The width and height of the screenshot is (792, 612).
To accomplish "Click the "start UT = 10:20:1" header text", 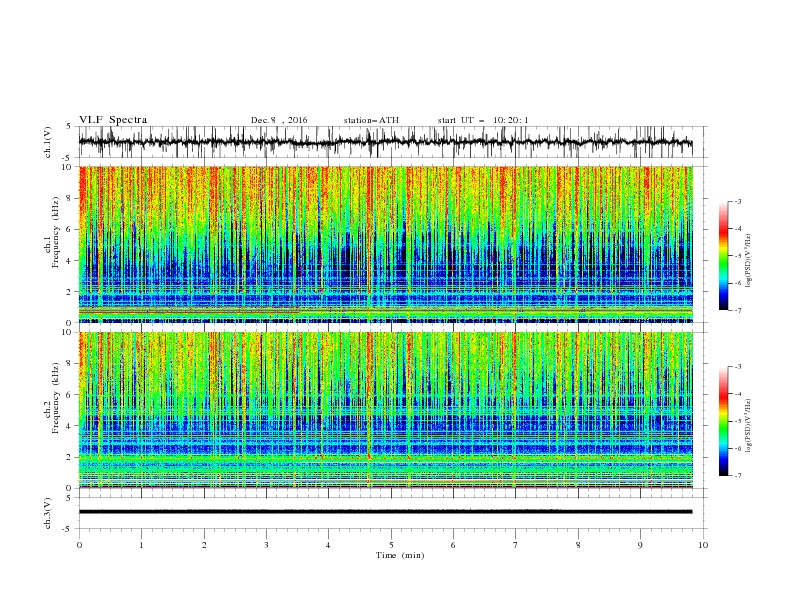I will pyautogui.click(x=483, y=120).
